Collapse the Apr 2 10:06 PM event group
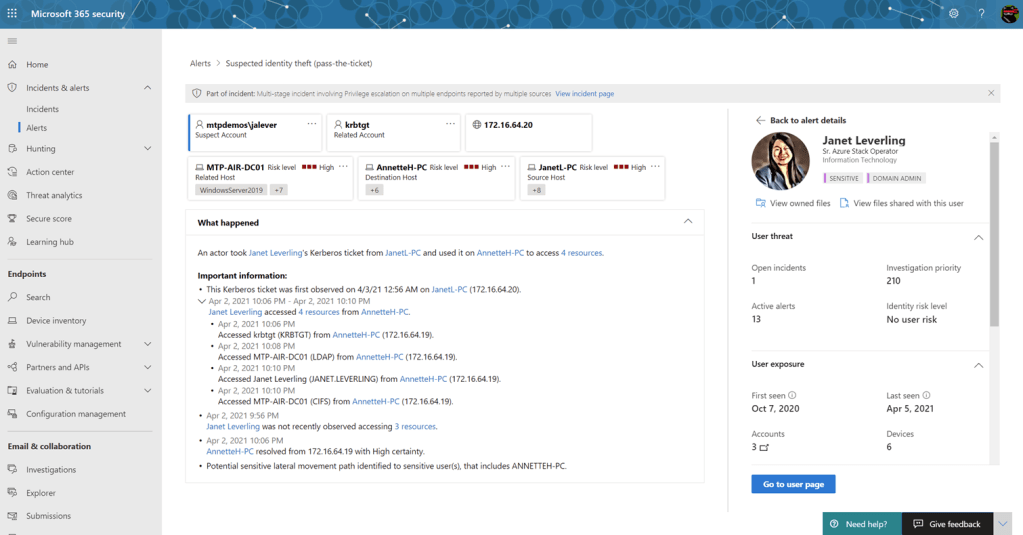This screenshot has height=535, width=1023. click(x=202, y=301)
